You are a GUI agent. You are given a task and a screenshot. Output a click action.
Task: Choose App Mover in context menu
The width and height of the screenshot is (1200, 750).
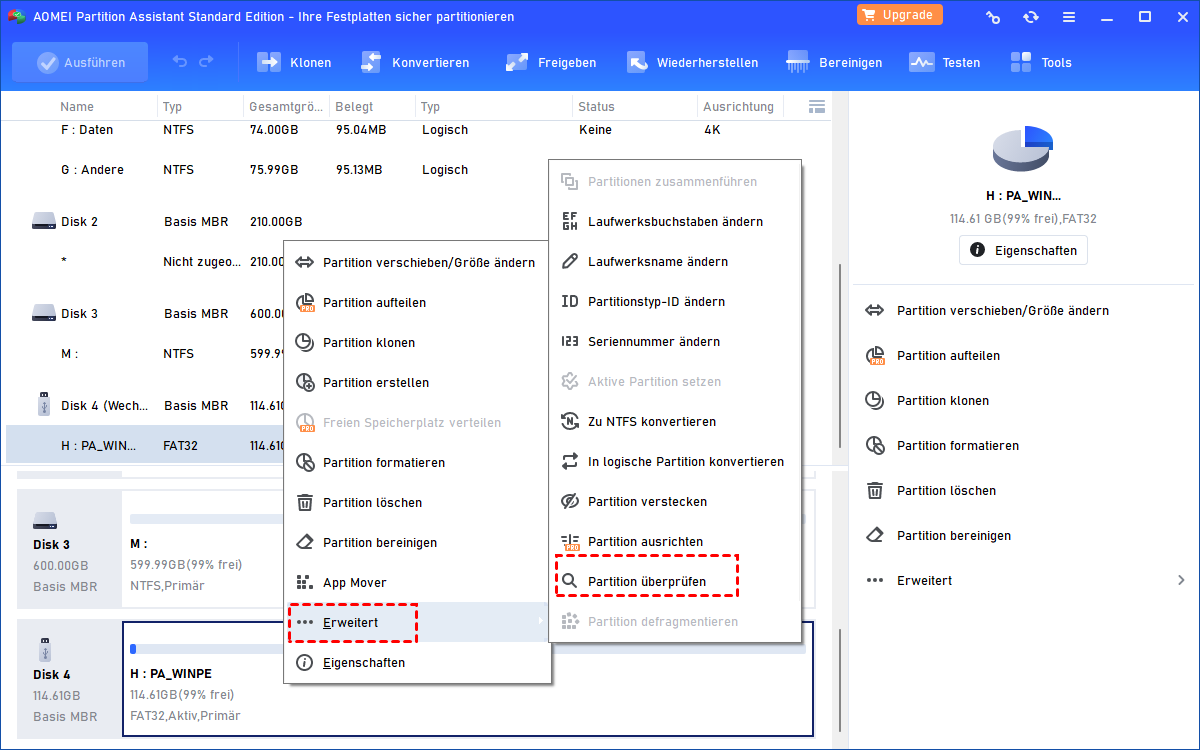click(418, 582)
